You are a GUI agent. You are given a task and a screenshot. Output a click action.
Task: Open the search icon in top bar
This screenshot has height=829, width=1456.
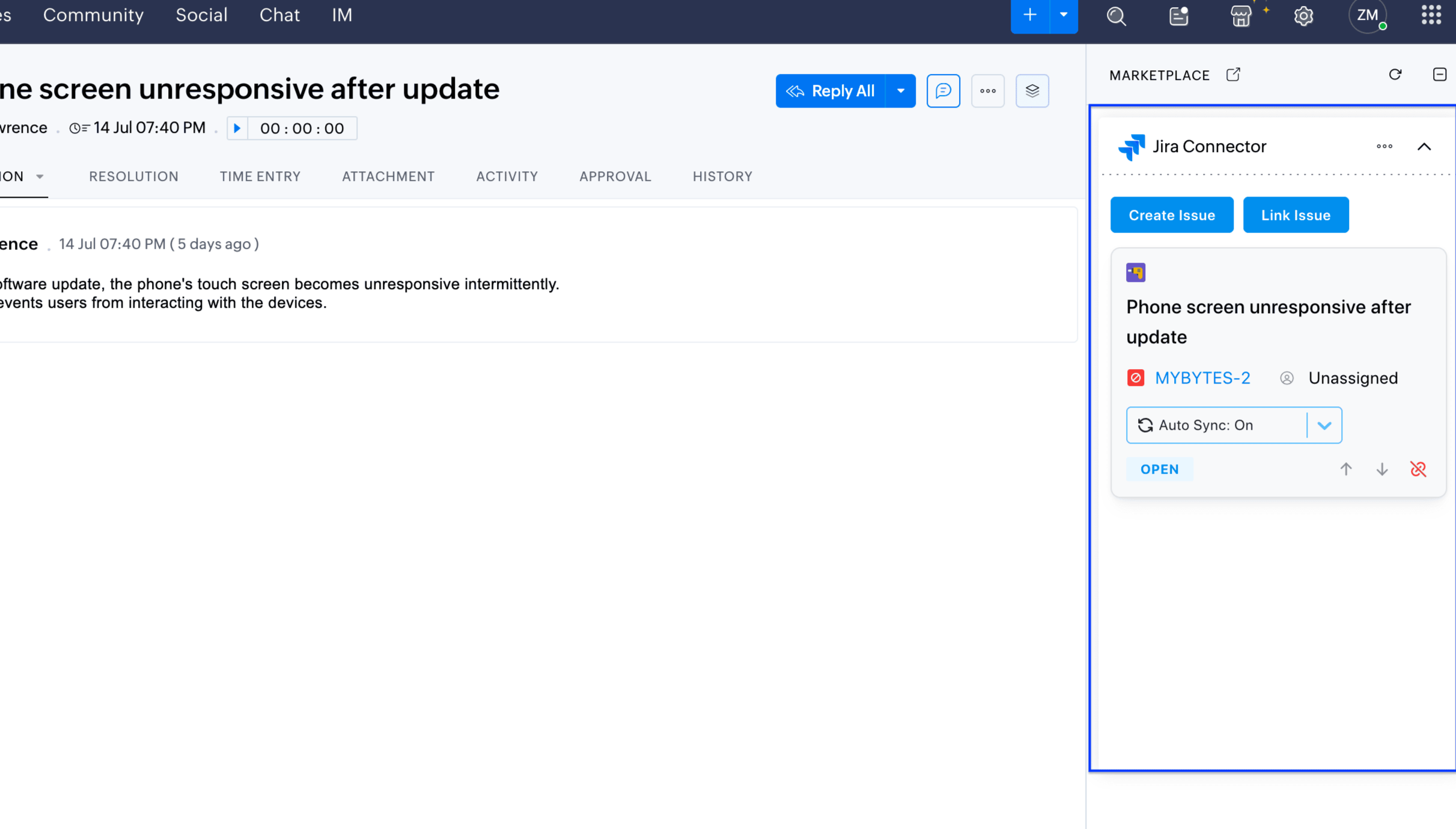[1116, 16]
